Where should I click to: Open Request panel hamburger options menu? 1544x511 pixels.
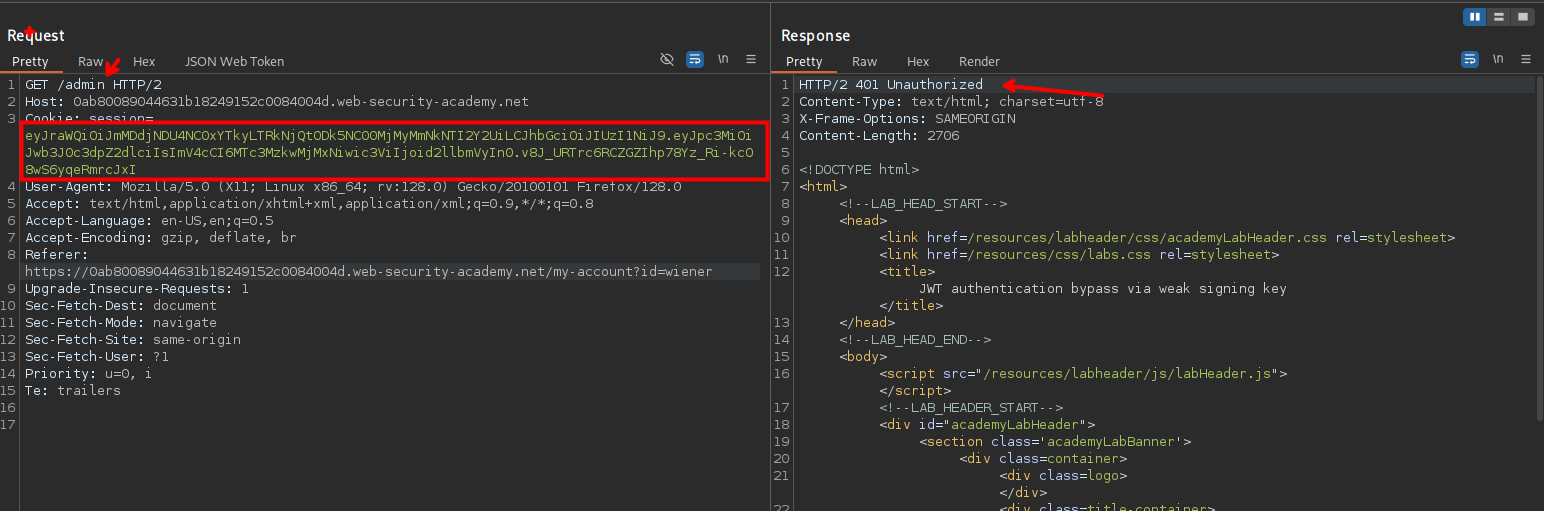tap(751, 60)
